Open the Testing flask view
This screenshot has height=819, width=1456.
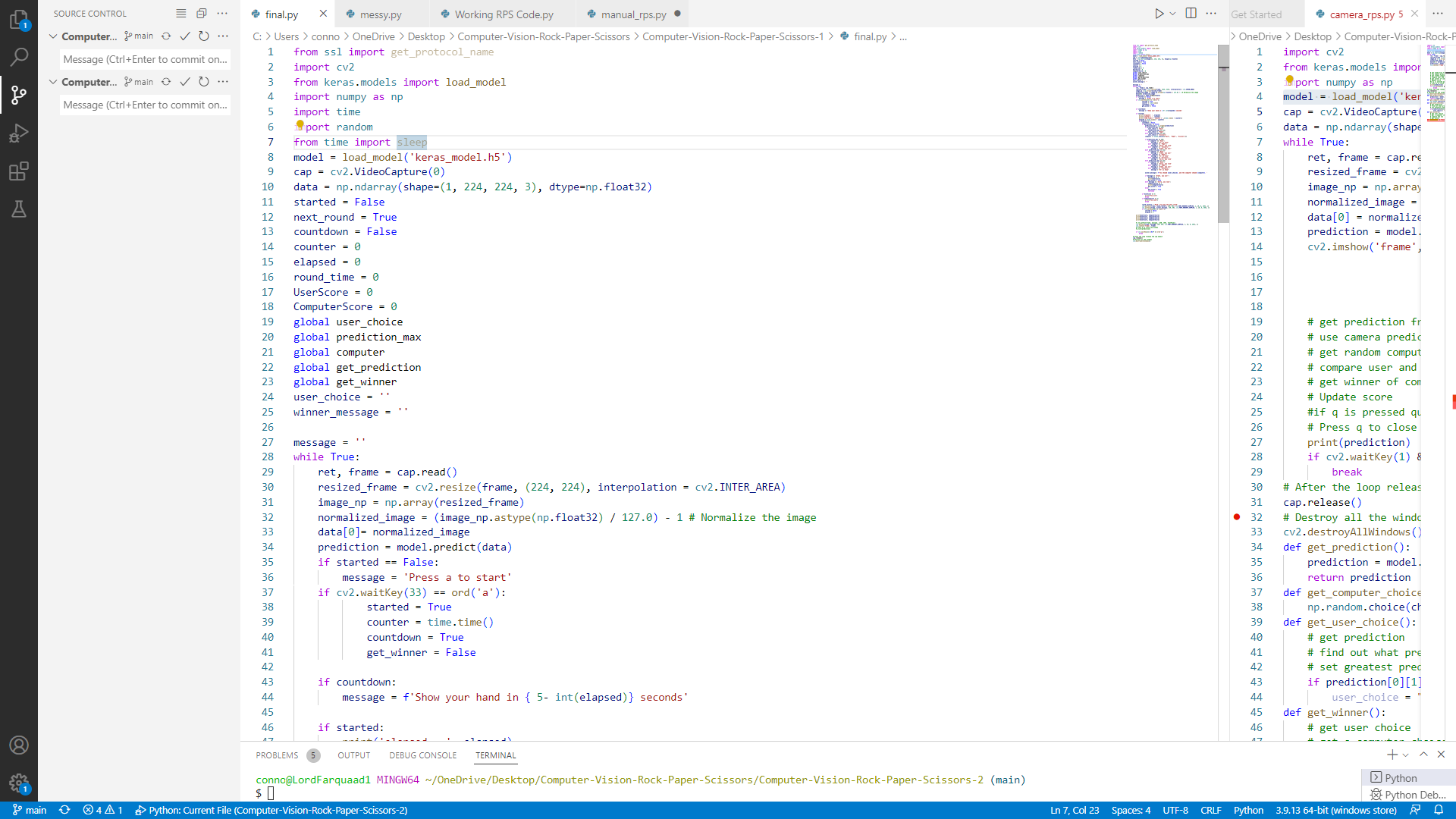pyautogui.click(x=19, y=209)
